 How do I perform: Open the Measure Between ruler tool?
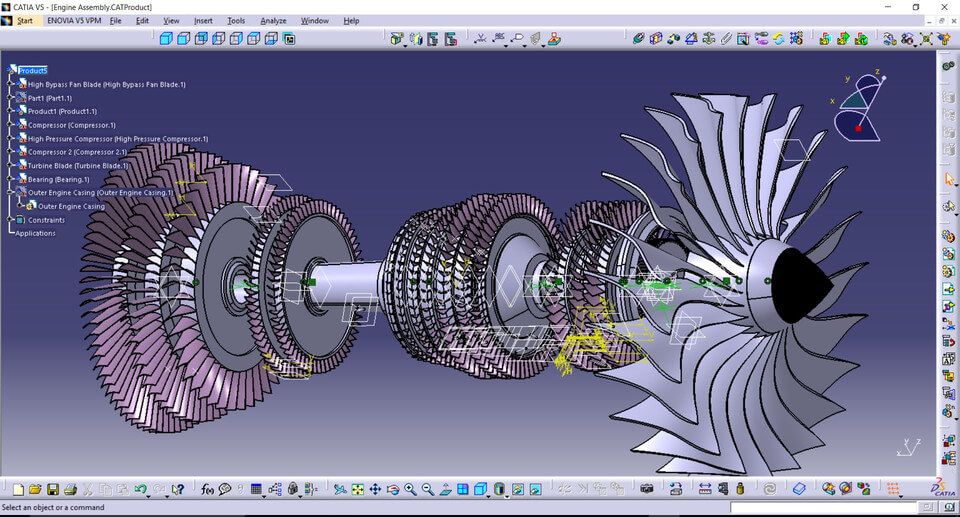coord(705,489)
